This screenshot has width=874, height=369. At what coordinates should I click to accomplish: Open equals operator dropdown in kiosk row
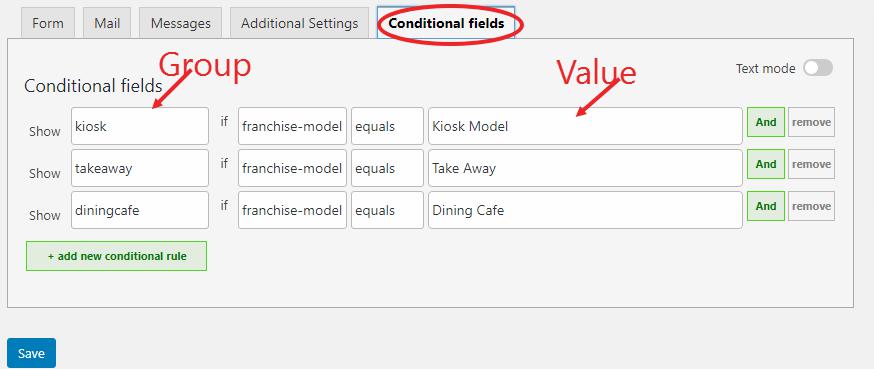pos(387,126)
